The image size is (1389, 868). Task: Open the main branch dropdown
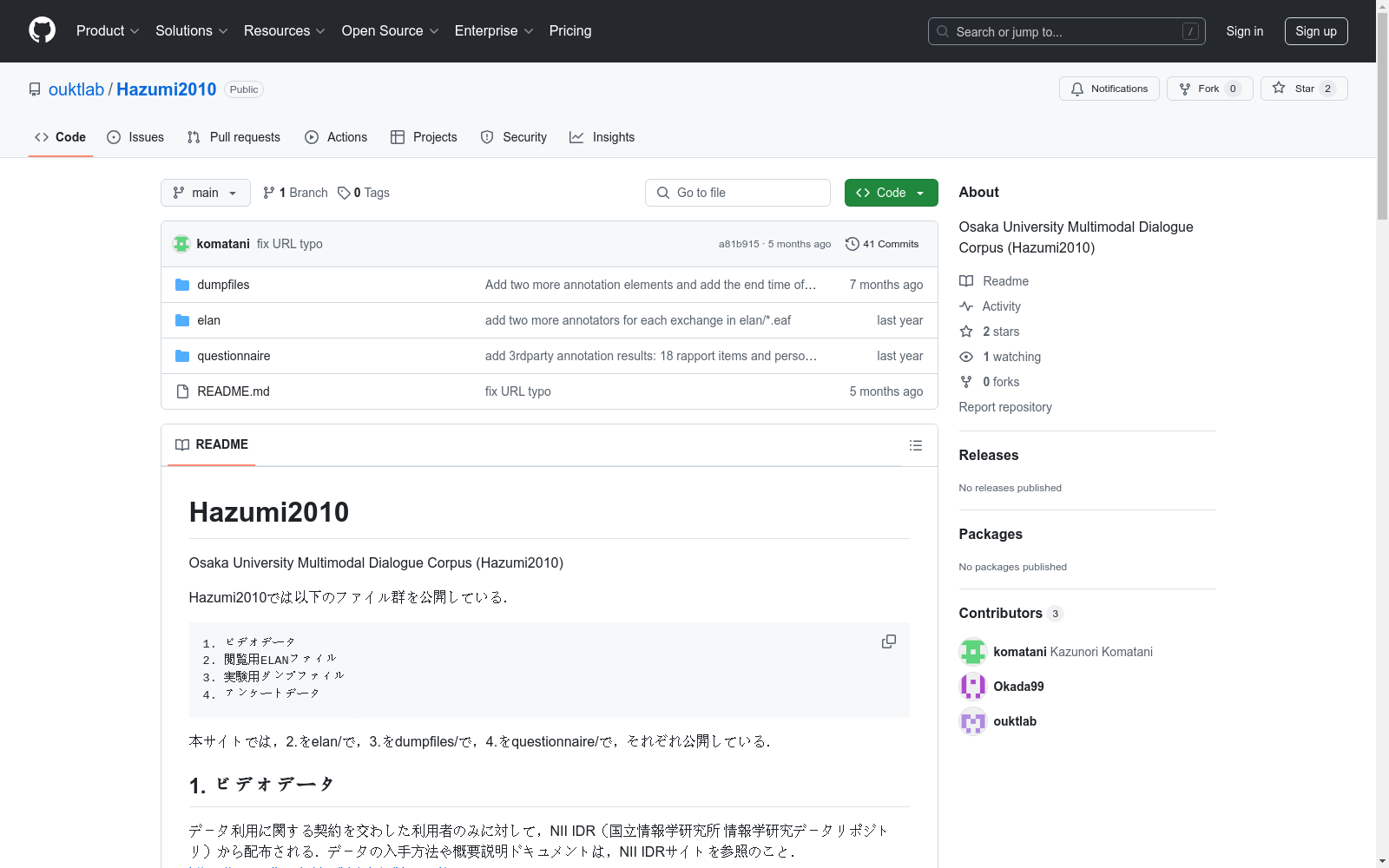point(206,193)
